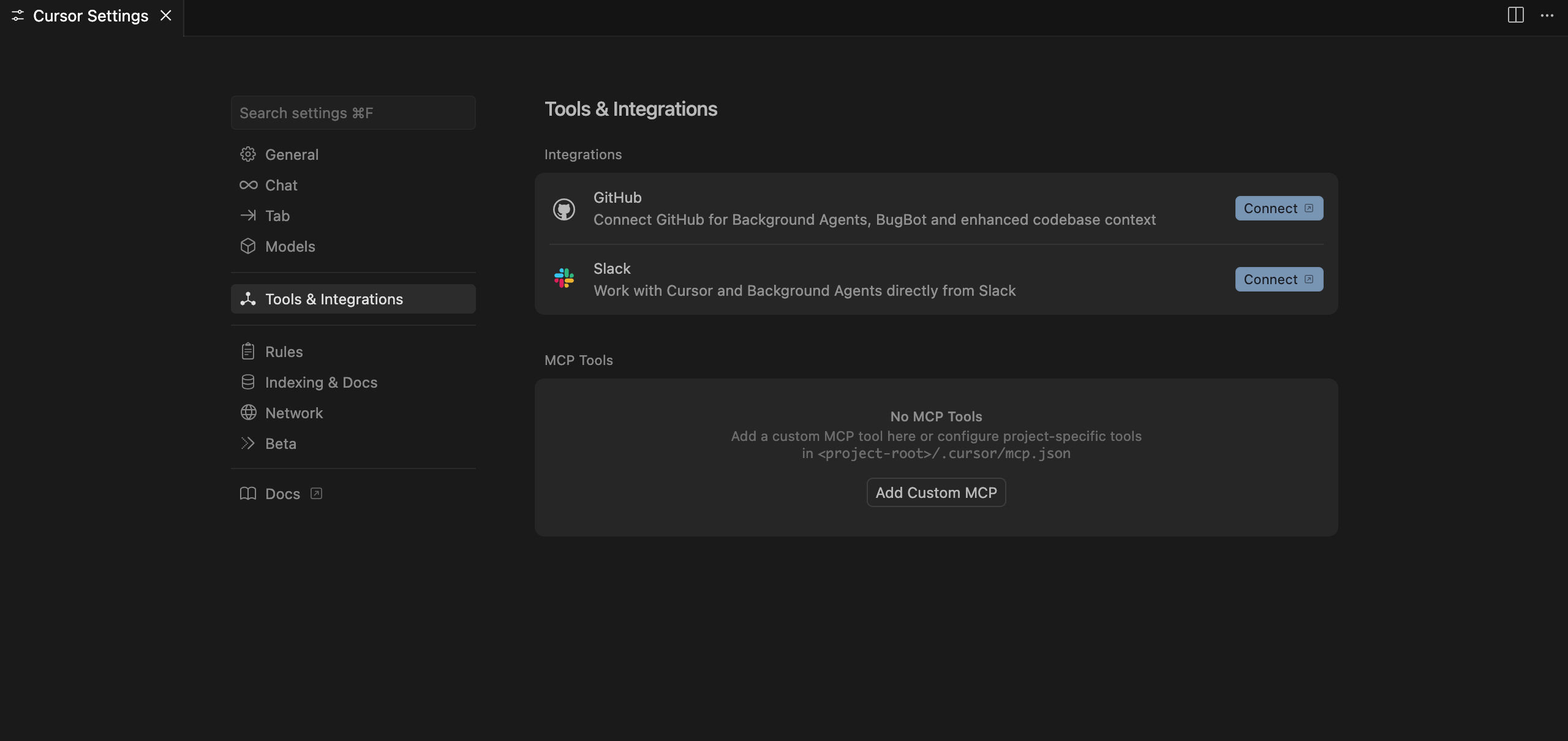
Task: Click the split editor layout icon
Action: click(1516, 15)
